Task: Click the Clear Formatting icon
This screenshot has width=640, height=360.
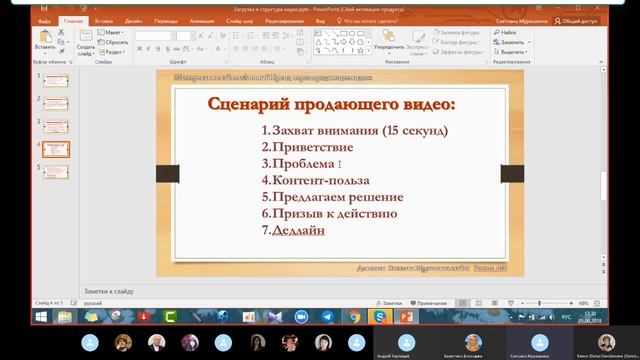Action: pos(223,36)
